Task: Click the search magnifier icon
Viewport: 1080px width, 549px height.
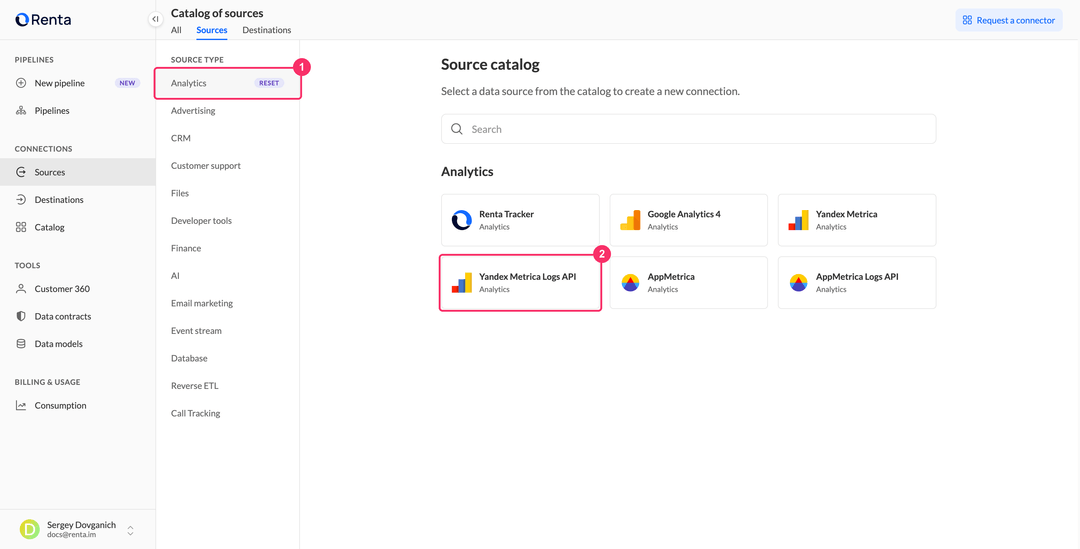Action: (x=456, y=129)
